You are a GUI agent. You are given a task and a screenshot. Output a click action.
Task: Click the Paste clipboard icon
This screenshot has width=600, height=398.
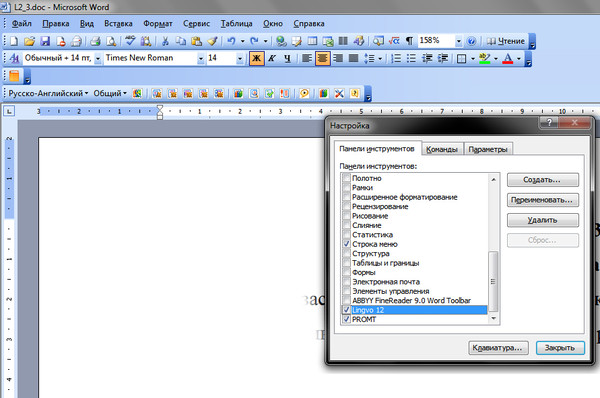click(196, 41)
